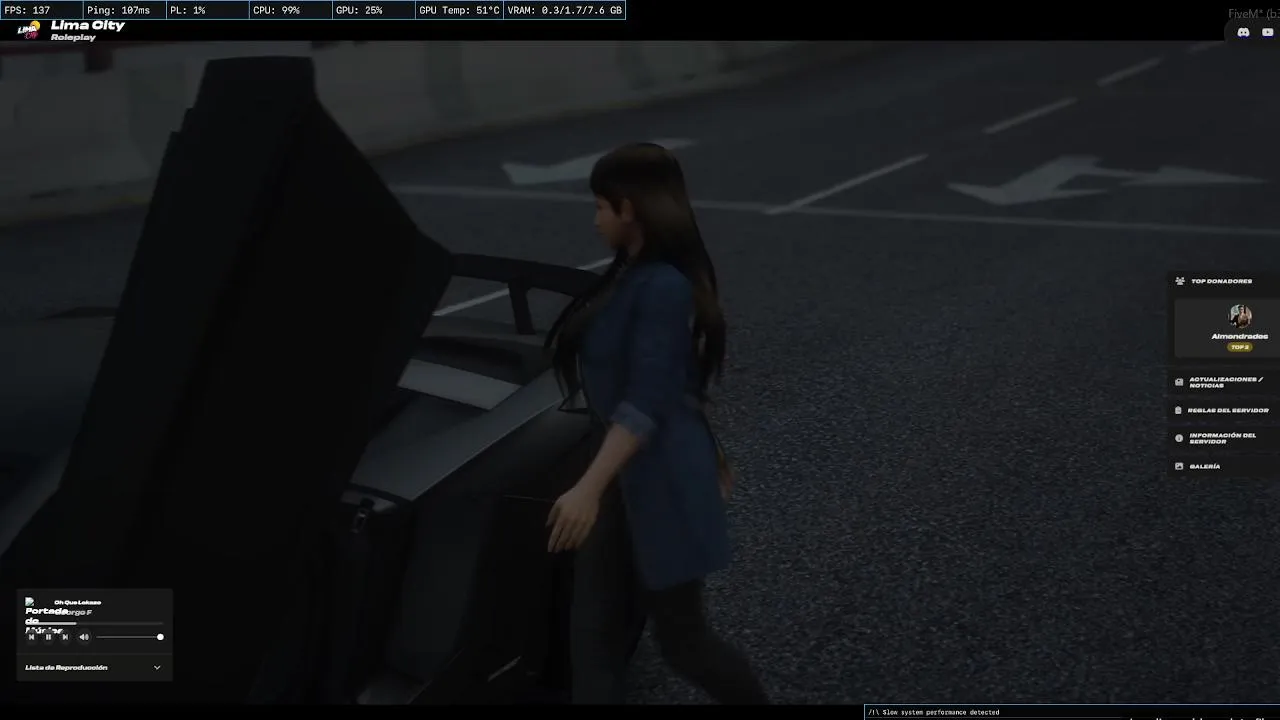Open the Discord icon at top right
The image size is (1280, 720).
pos(1243,33)
